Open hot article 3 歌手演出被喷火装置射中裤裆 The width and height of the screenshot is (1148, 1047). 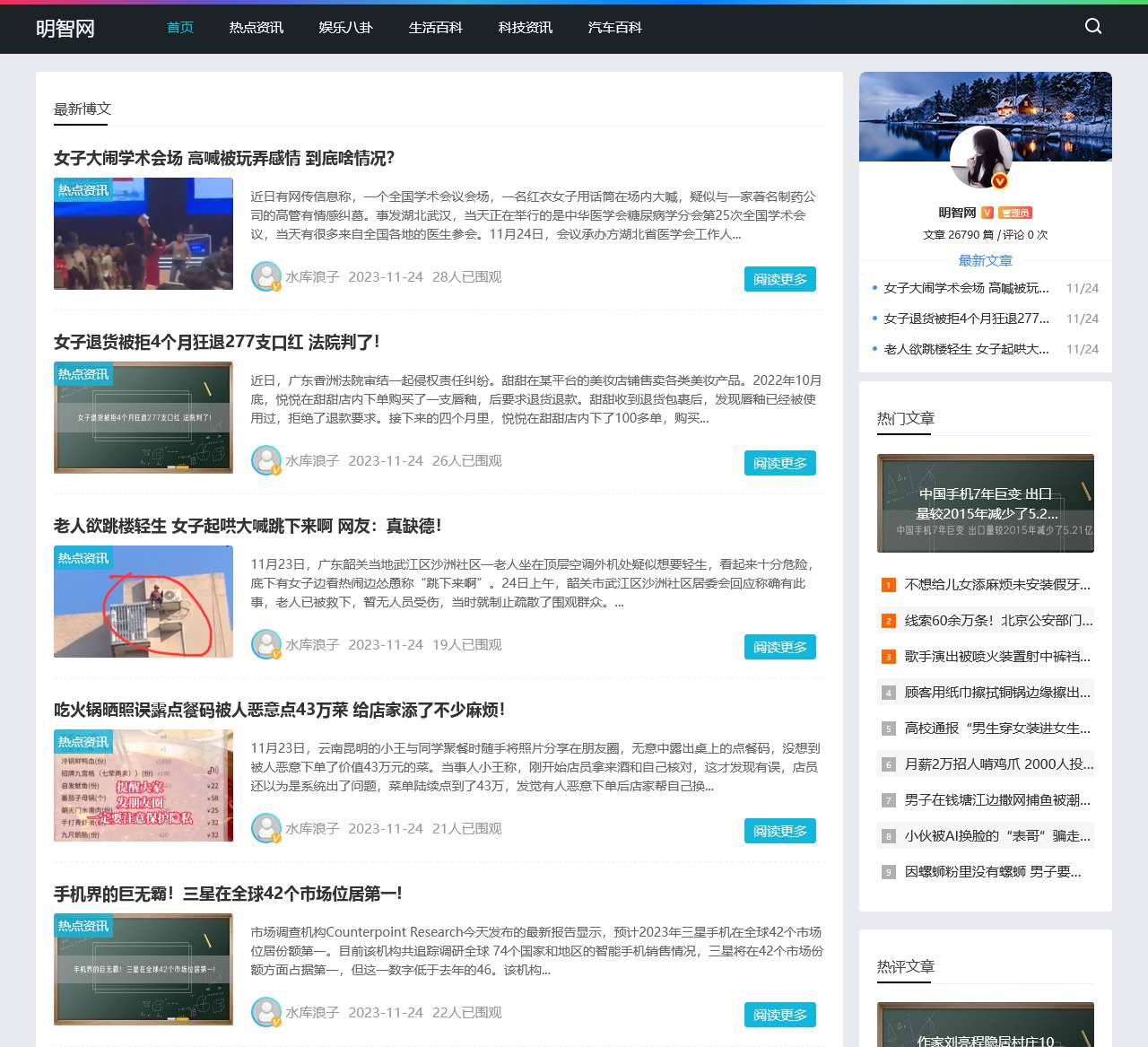997,657
